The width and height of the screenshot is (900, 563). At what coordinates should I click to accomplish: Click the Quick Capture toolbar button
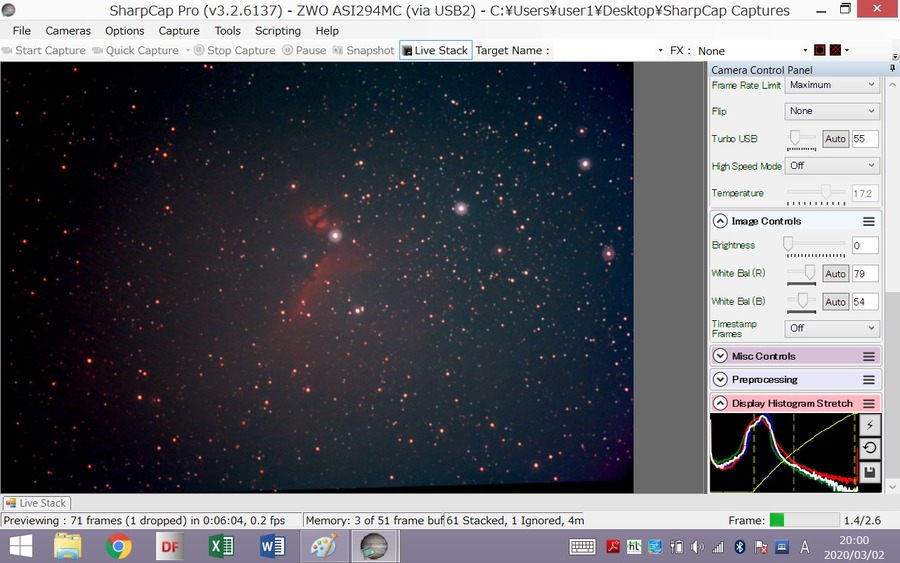pyautogui.click(x=135, y=51)
